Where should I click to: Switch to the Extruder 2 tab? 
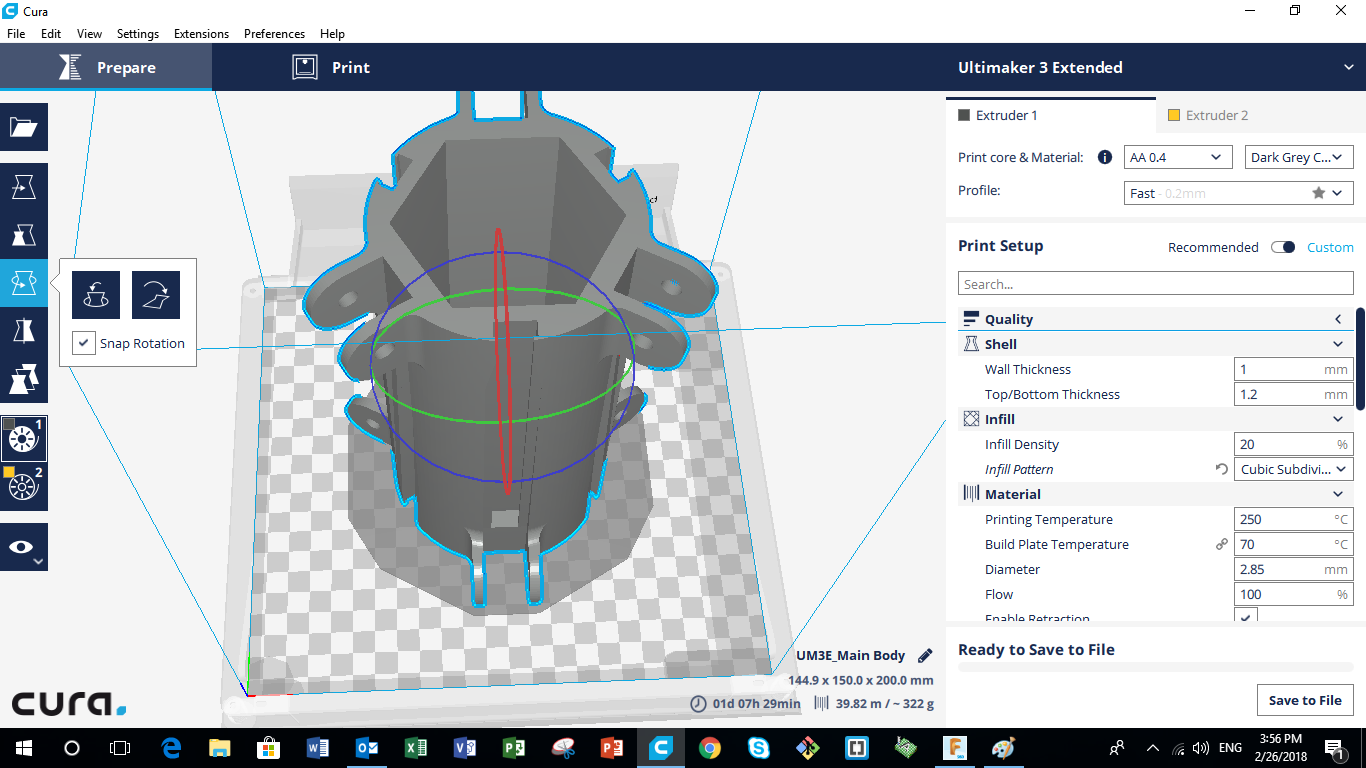coord(1260,115)
